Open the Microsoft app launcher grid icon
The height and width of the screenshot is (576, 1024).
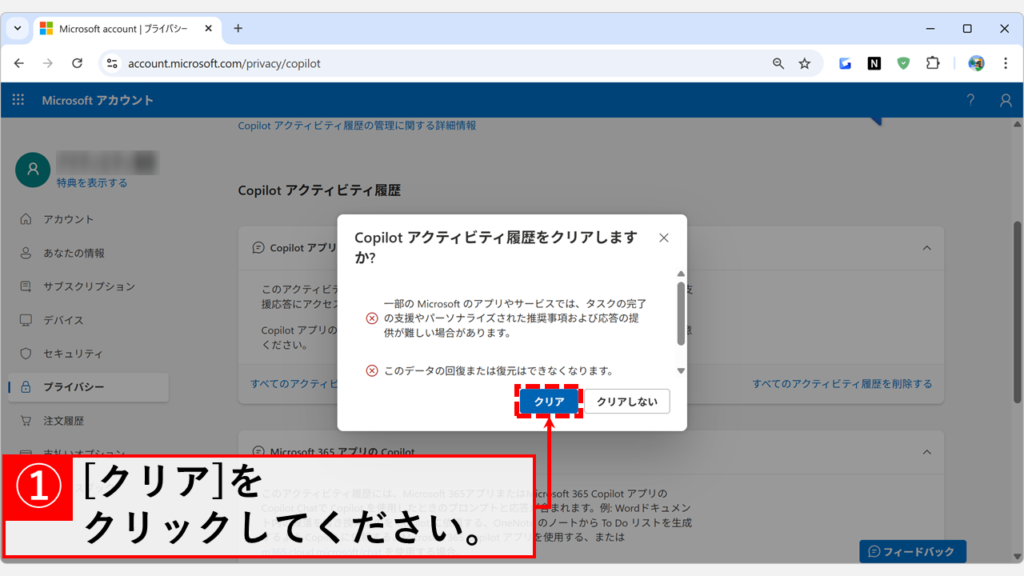[x=18, y=100]
